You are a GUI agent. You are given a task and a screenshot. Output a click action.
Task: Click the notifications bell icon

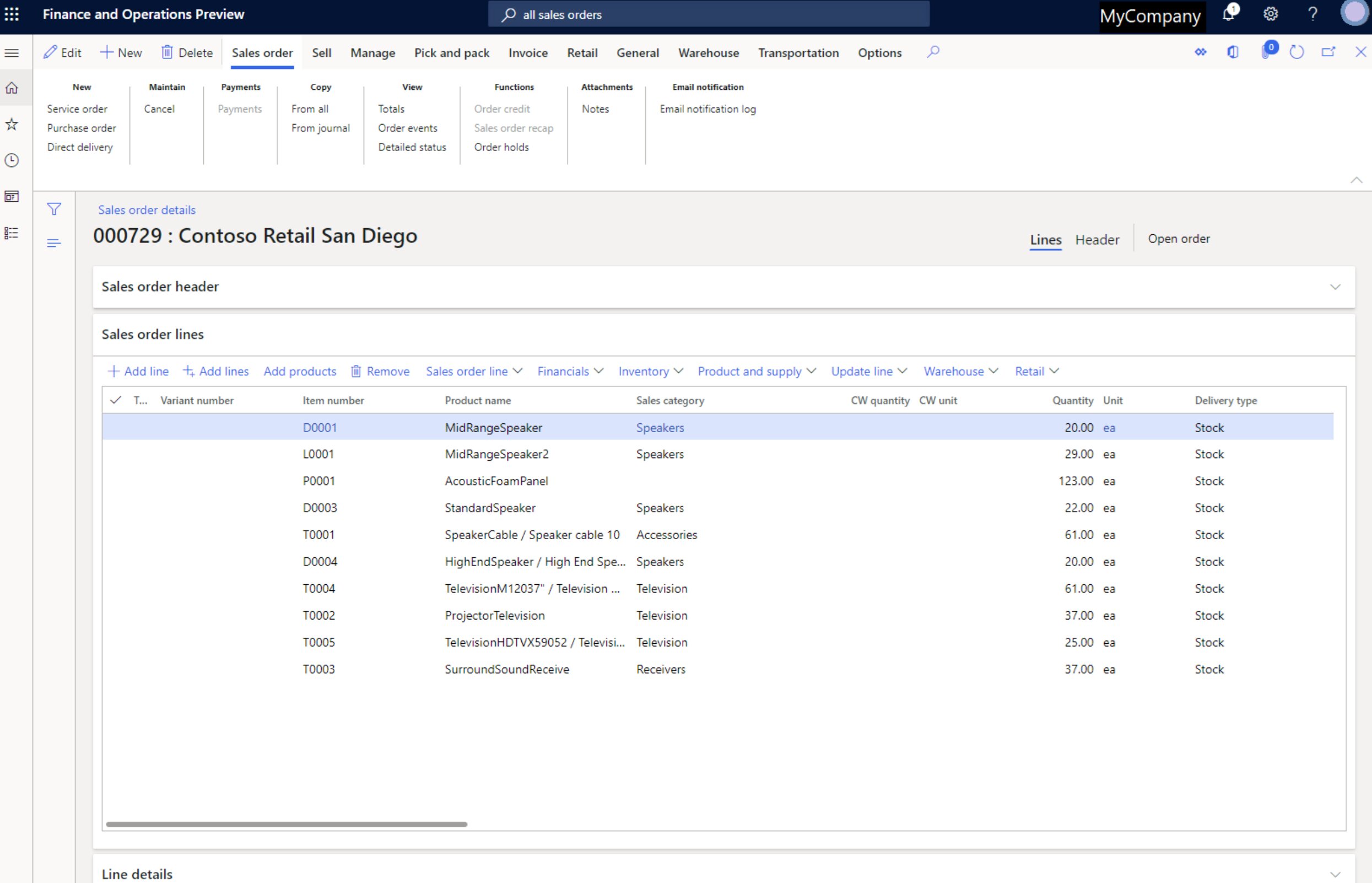click(x=1228, y=14)
